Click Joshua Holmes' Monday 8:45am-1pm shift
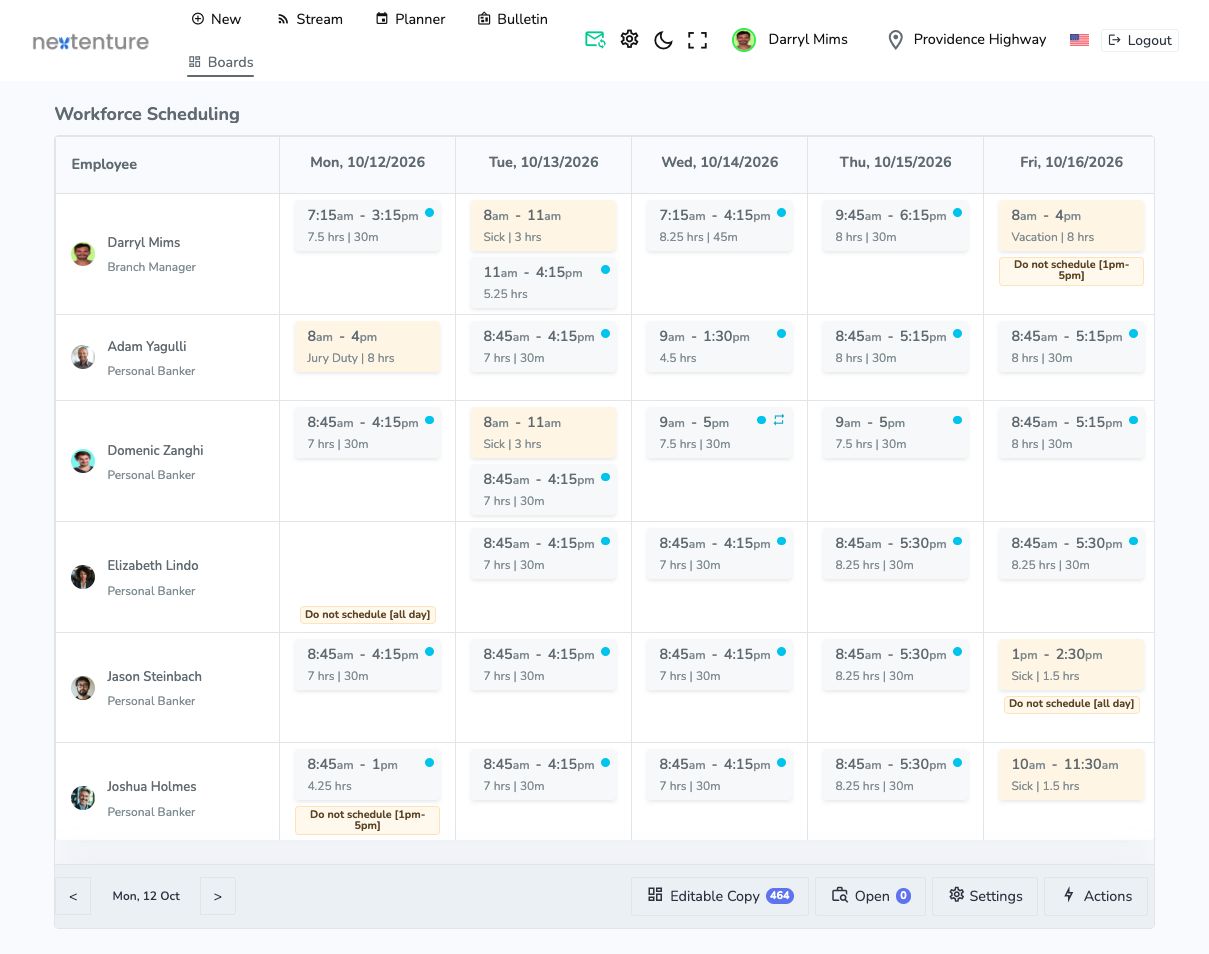The height and width of the screenshot is (954, 1209). [367, 775]
